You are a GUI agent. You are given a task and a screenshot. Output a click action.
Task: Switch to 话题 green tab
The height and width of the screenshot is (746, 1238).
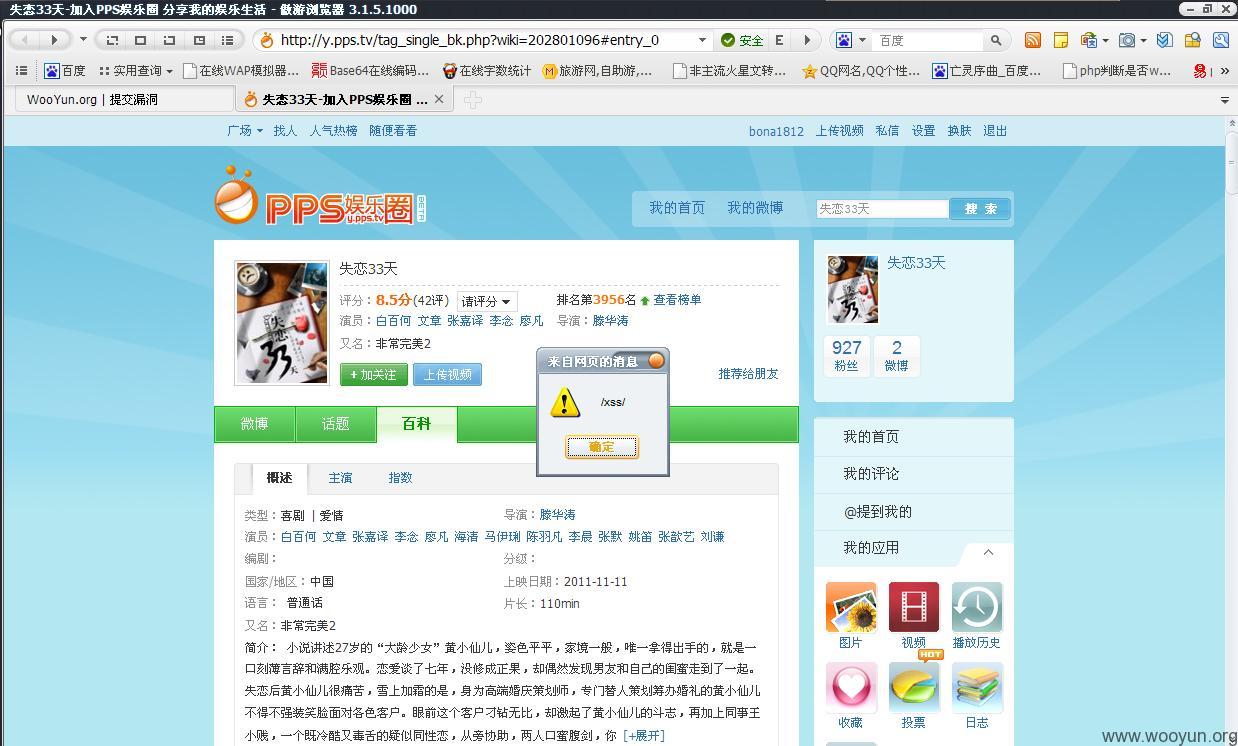tap(335, 424)
